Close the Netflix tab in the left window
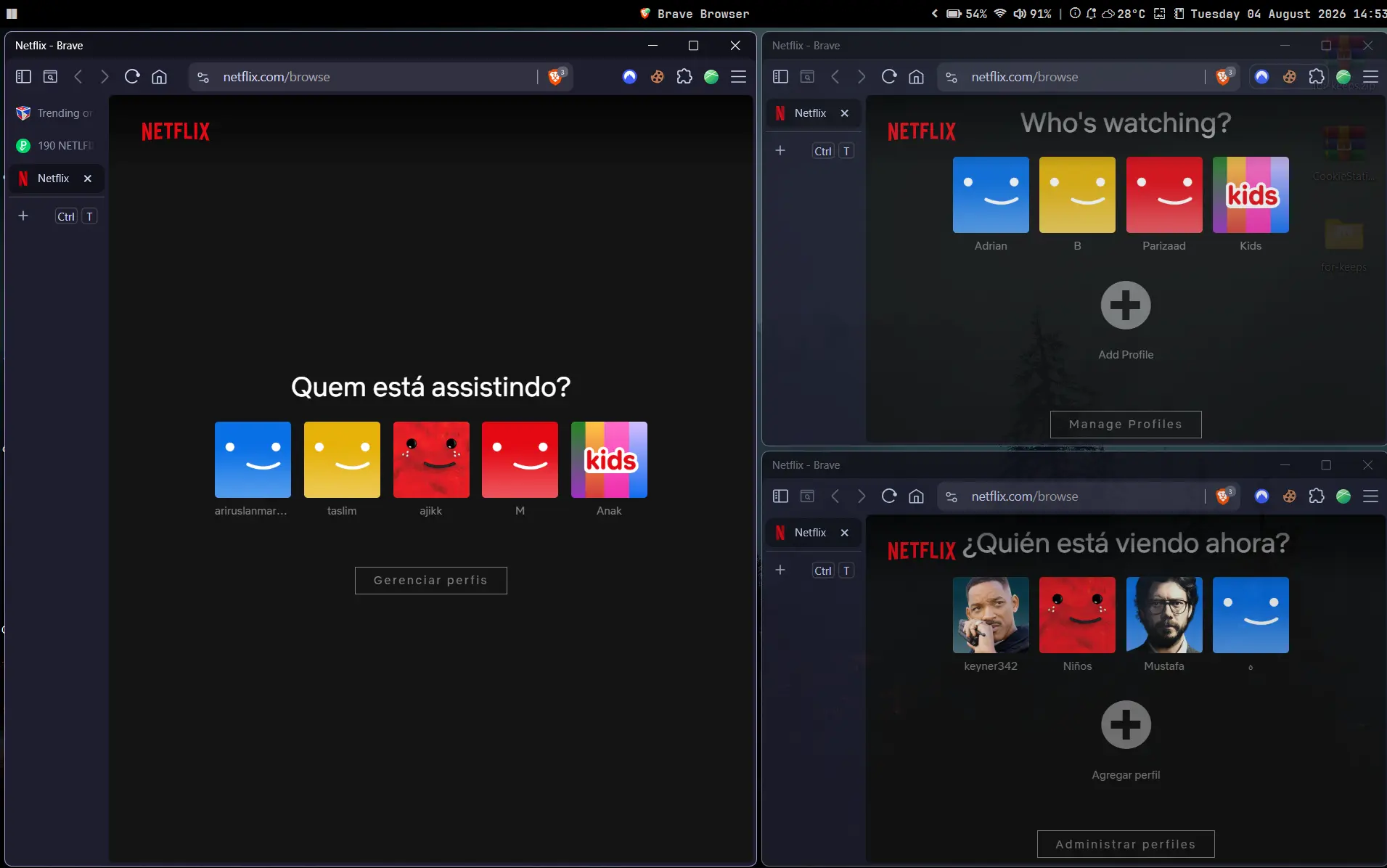 coord(88,179)
